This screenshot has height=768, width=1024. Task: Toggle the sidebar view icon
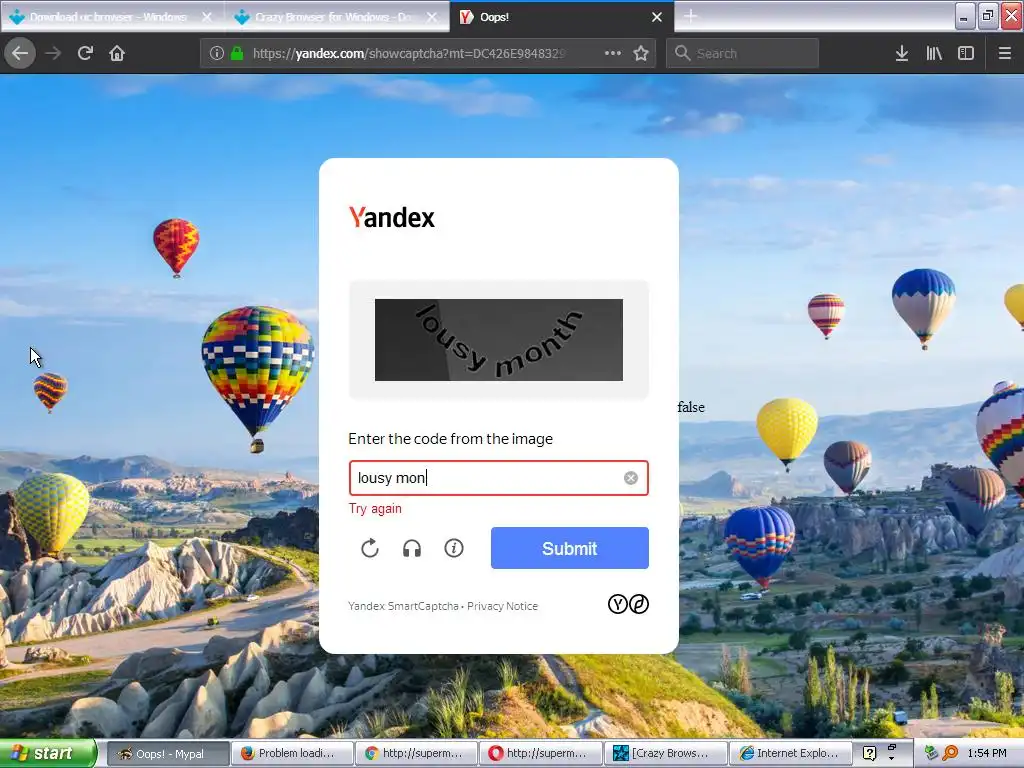click(966, 54)
